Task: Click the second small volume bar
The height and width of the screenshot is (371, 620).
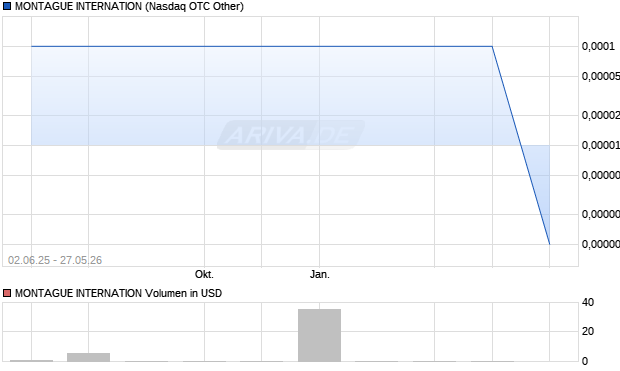Action: coord(89,357)
